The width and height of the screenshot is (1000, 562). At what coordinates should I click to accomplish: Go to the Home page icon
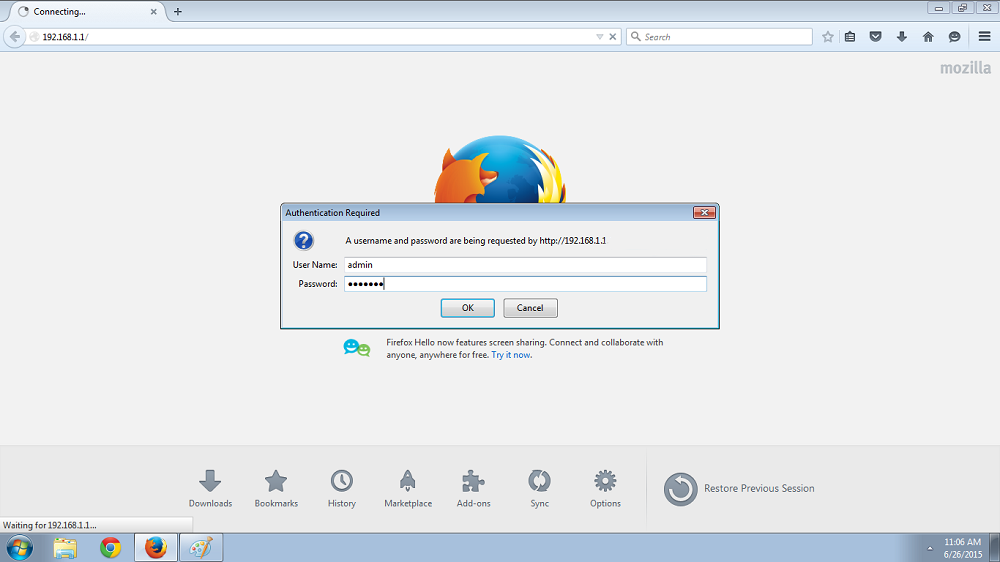pos(928,37)
